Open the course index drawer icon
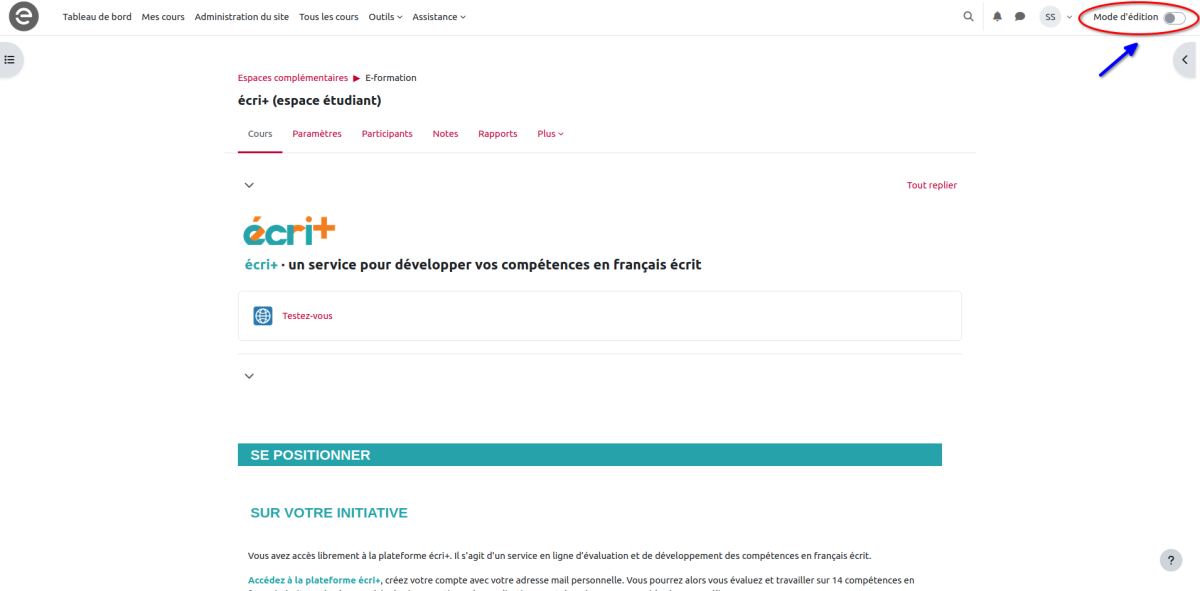The height and width of the screenshot is (591, 1200). pyautogui.click(x=10, y=60)
